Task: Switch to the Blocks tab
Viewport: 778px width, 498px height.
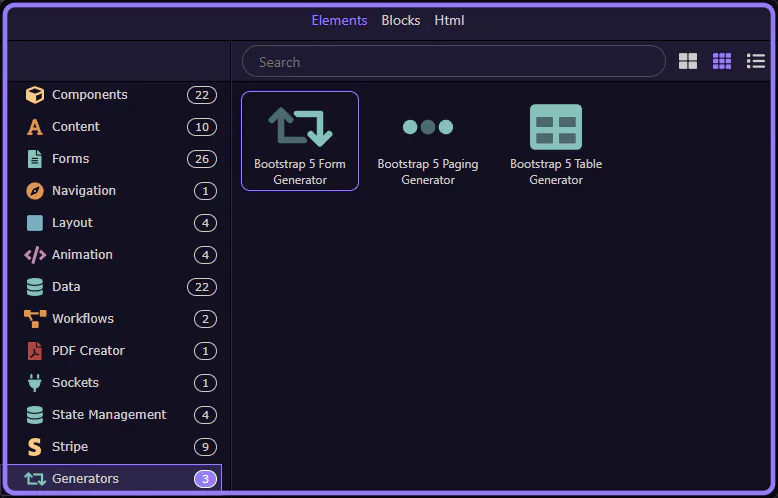Action: point(401,21)
